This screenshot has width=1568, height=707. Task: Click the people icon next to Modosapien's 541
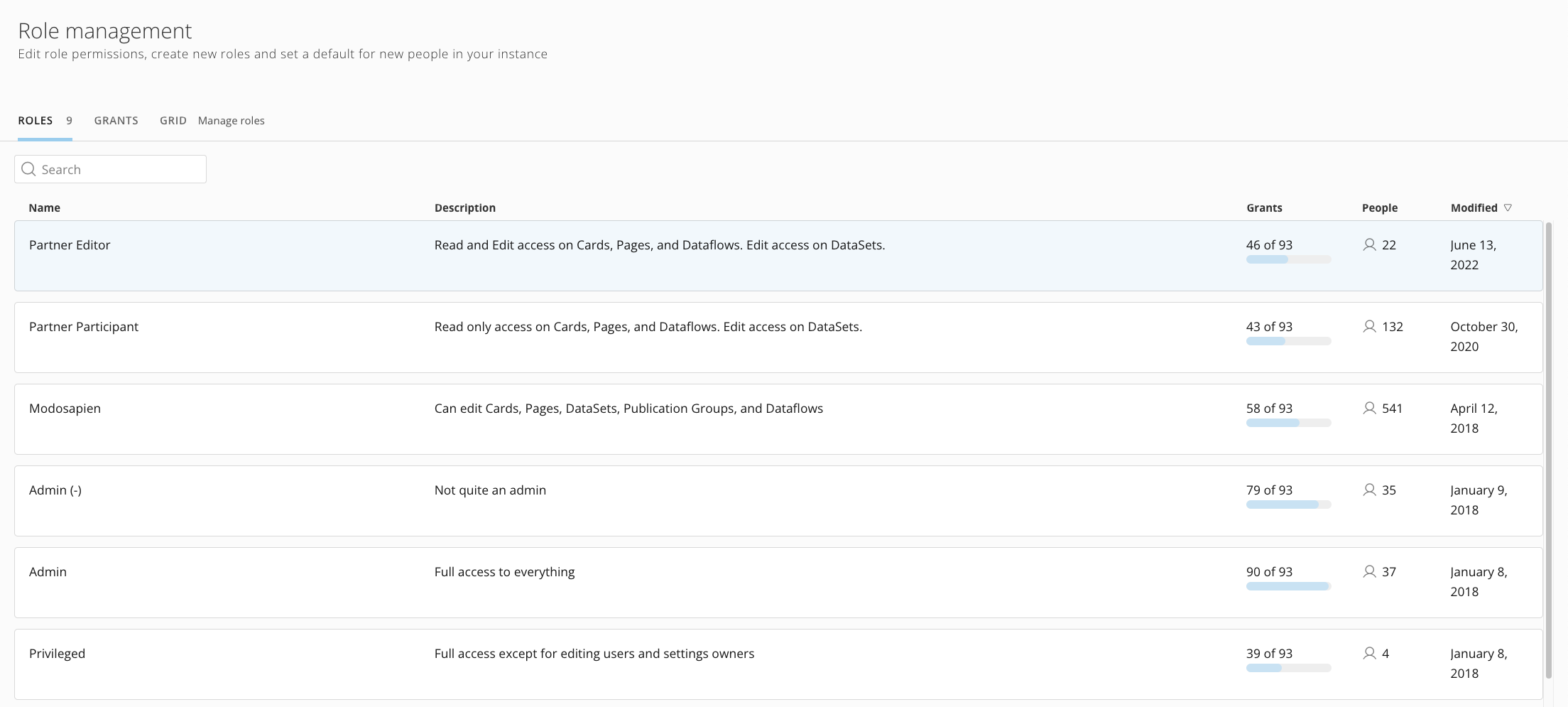pyautogui.click(x=1368, y=409)
